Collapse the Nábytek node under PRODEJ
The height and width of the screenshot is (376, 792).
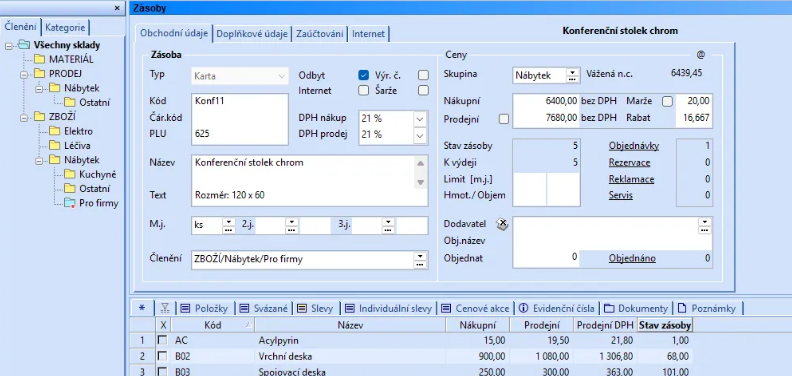[x=39, y=89]
